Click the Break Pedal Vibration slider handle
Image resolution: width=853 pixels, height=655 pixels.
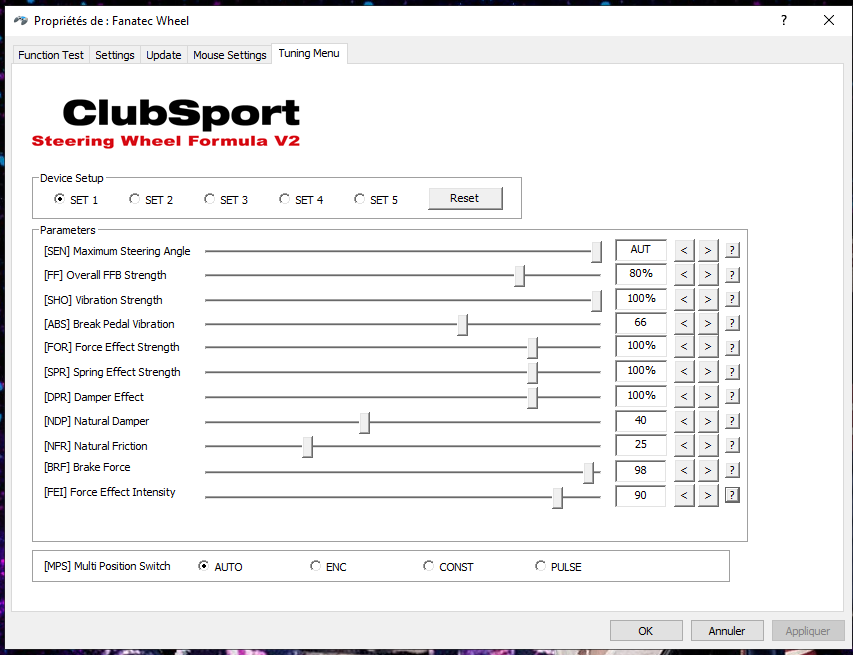(x=462, y=325)
